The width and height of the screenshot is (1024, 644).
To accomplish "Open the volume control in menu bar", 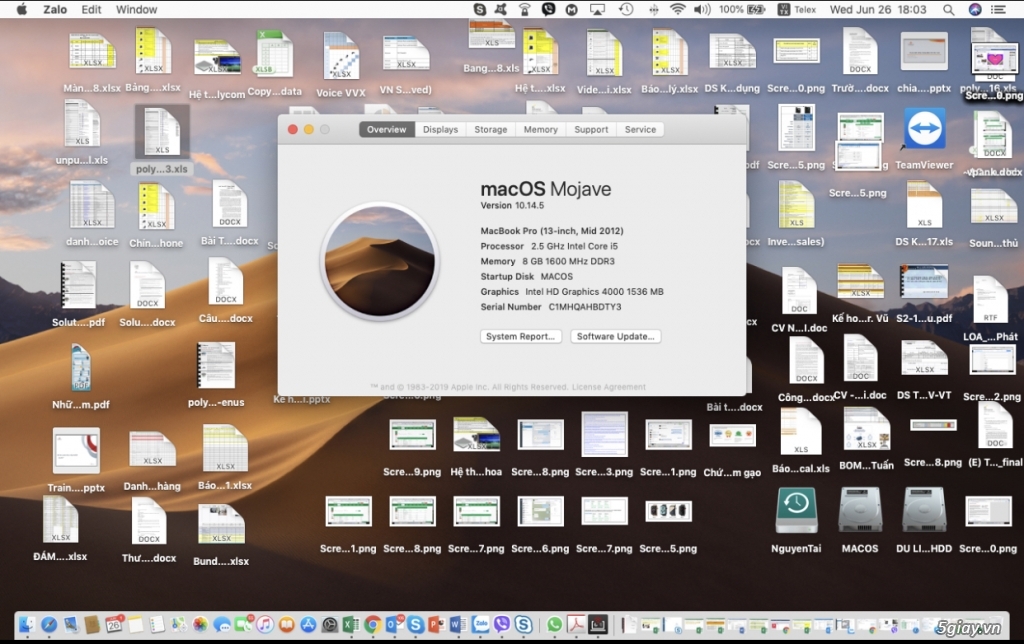I will pyautogui.click(x=702, y=9).
